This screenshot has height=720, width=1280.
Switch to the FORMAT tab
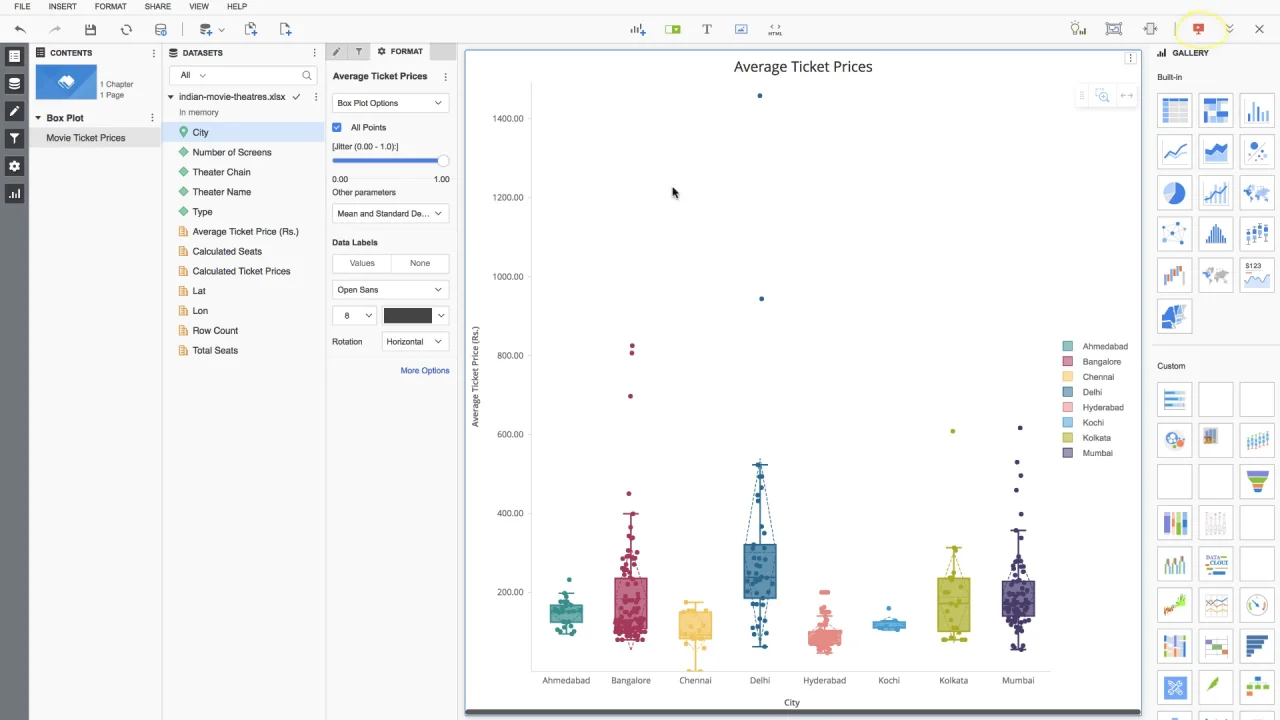400,51
